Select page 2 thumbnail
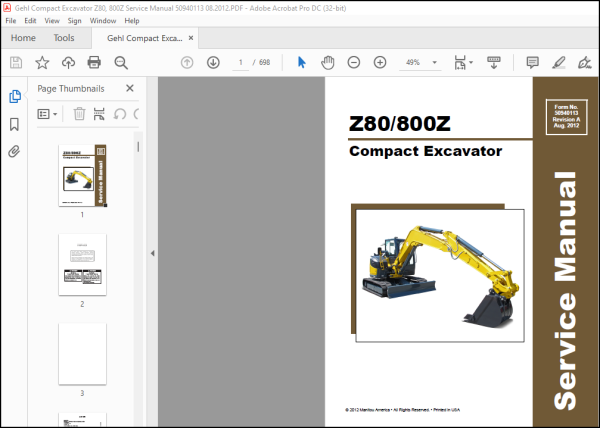This screenshot has width=600, height=428. point(82,265)
